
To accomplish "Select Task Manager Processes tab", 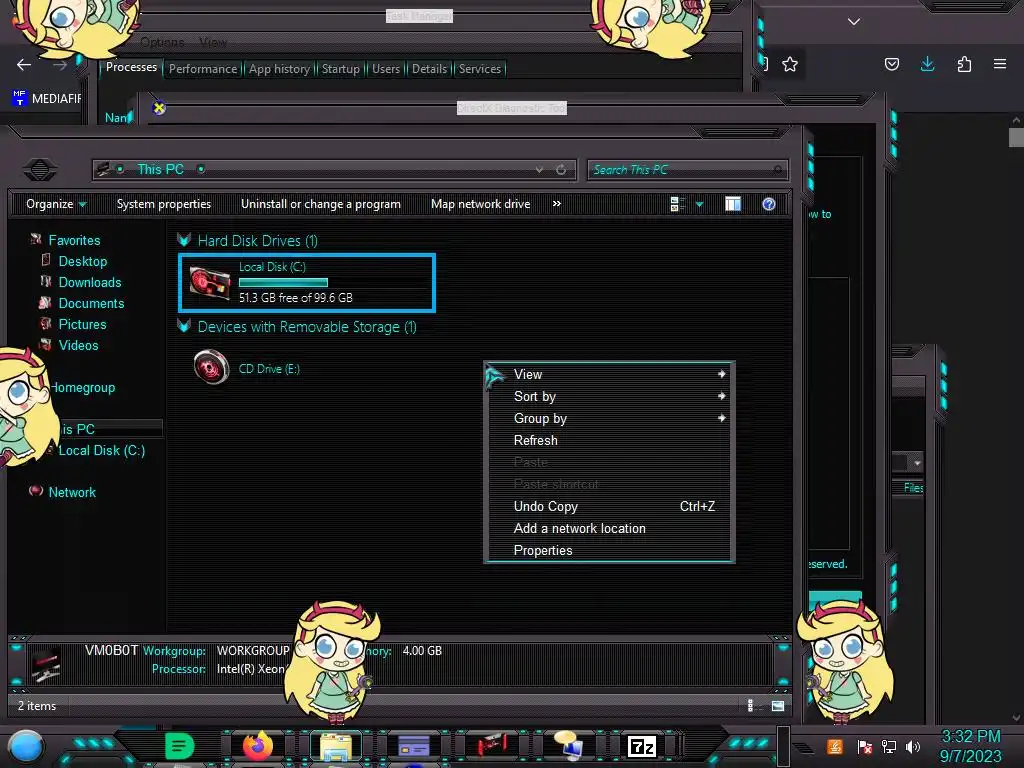I will pos(131,67).
